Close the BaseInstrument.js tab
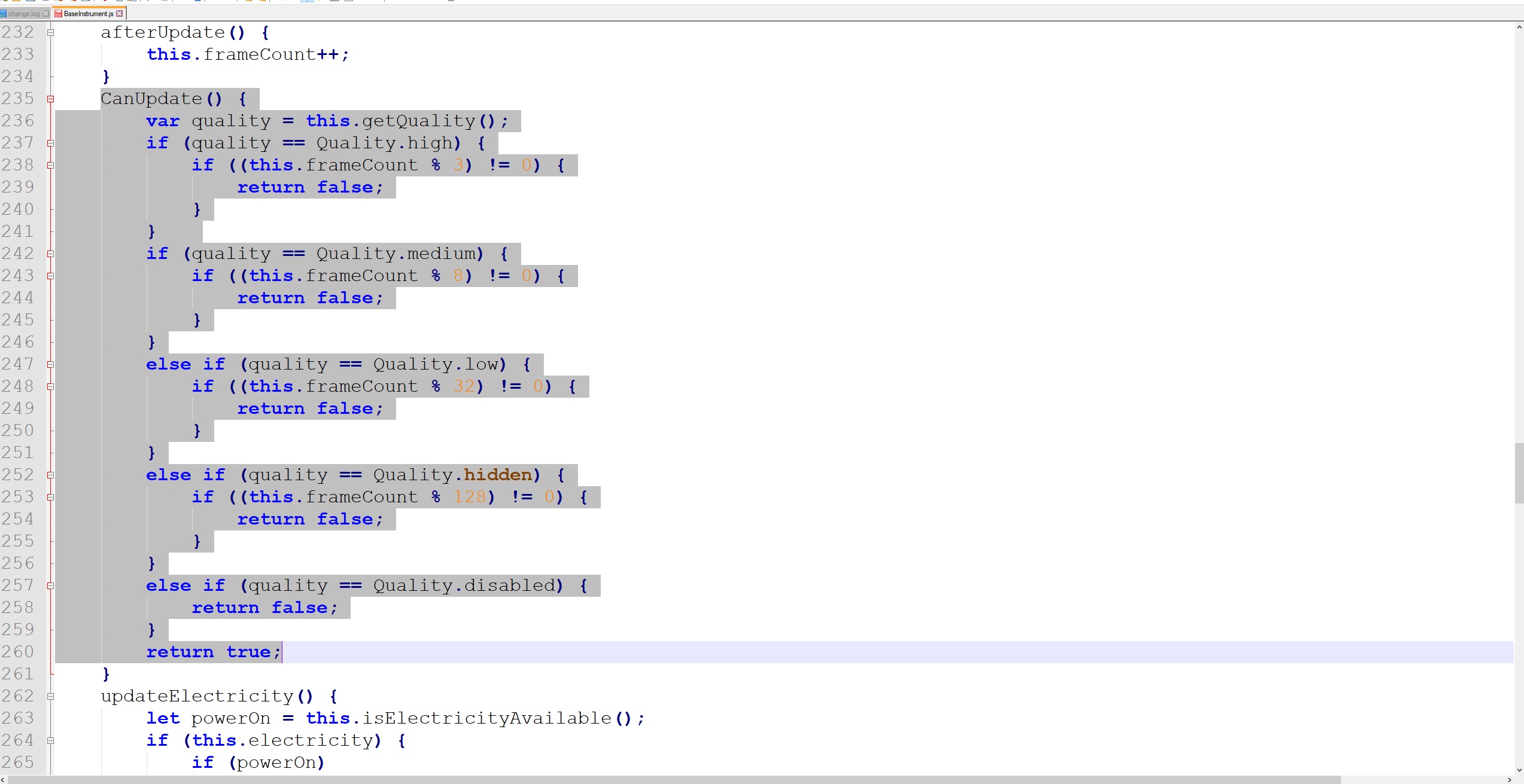Image resolution: width=1524 pixels, height=784 pixels. click(x=120, y=13)
